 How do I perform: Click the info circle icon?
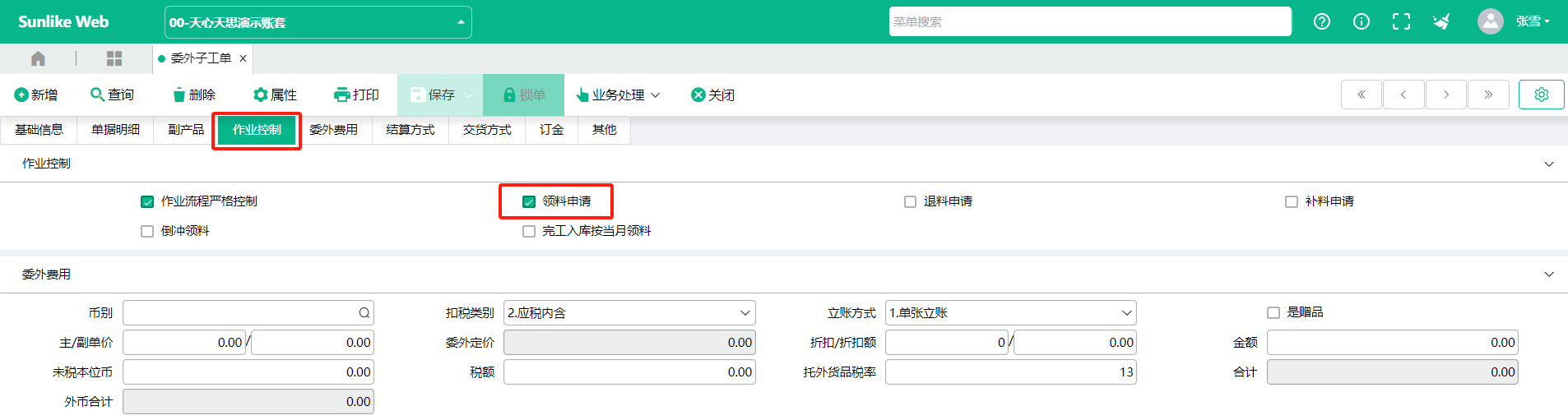1362,22
